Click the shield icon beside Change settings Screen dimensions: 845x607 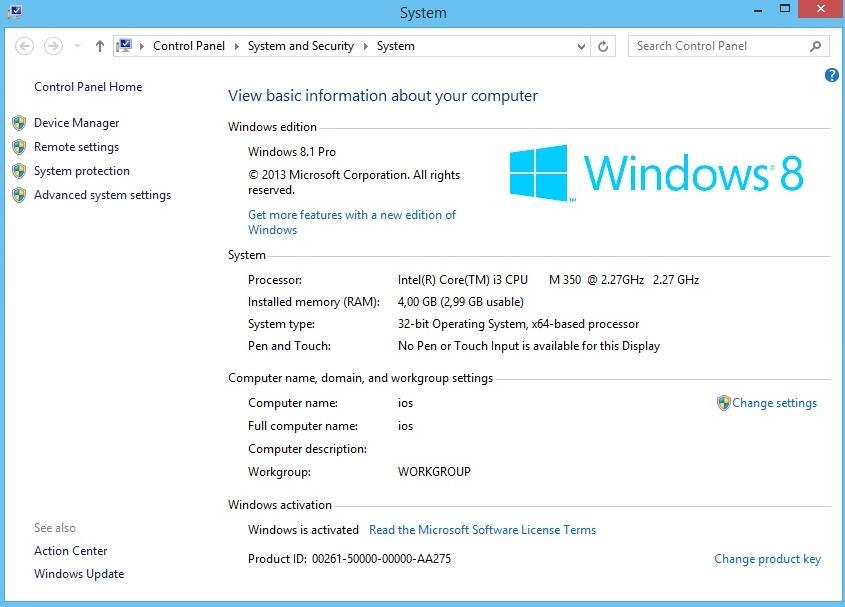(x=723, y=403)
